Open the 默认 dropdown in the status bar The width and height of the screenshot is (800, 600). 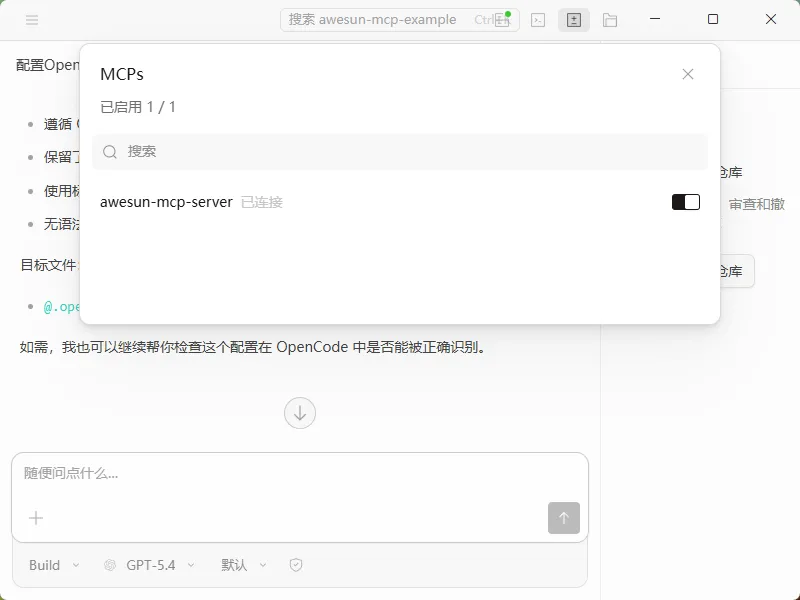[242, 565]
